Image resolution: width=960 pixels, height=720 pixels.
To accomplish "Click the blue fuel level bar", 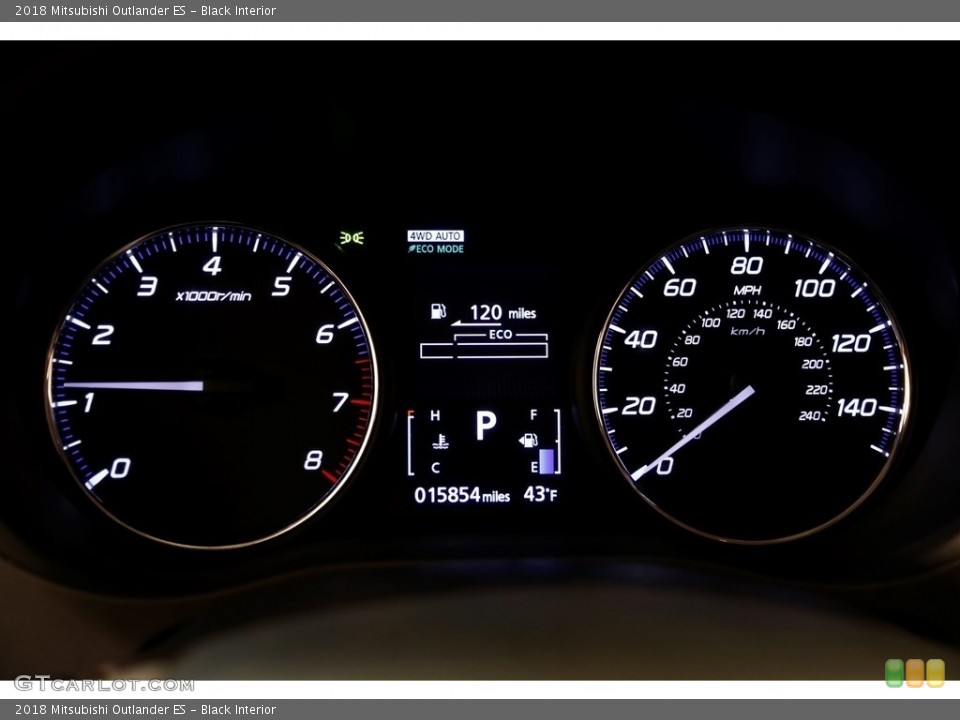I will coord(547,461).
